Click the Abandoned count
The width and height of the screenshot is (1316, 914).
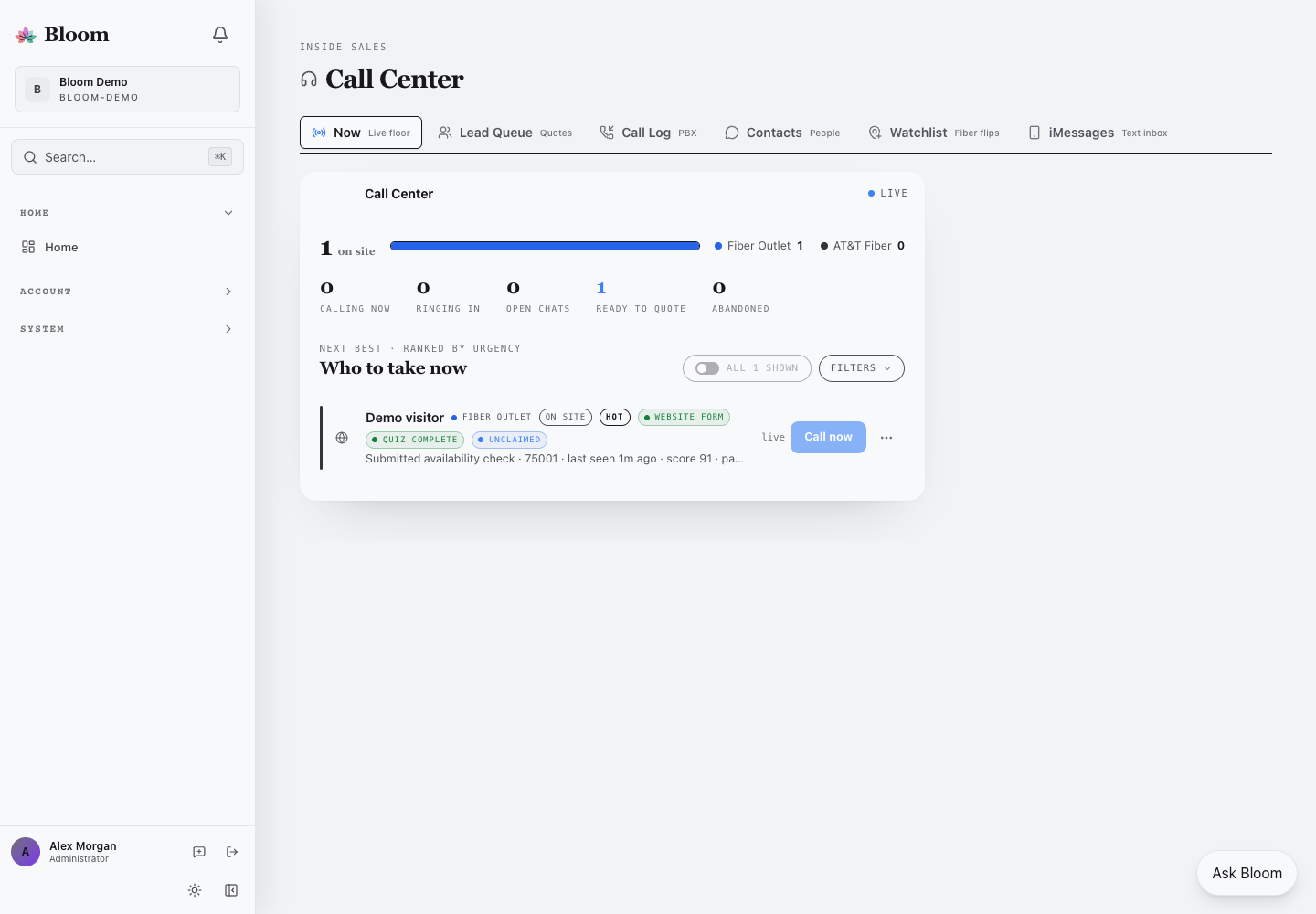[719, 288]
